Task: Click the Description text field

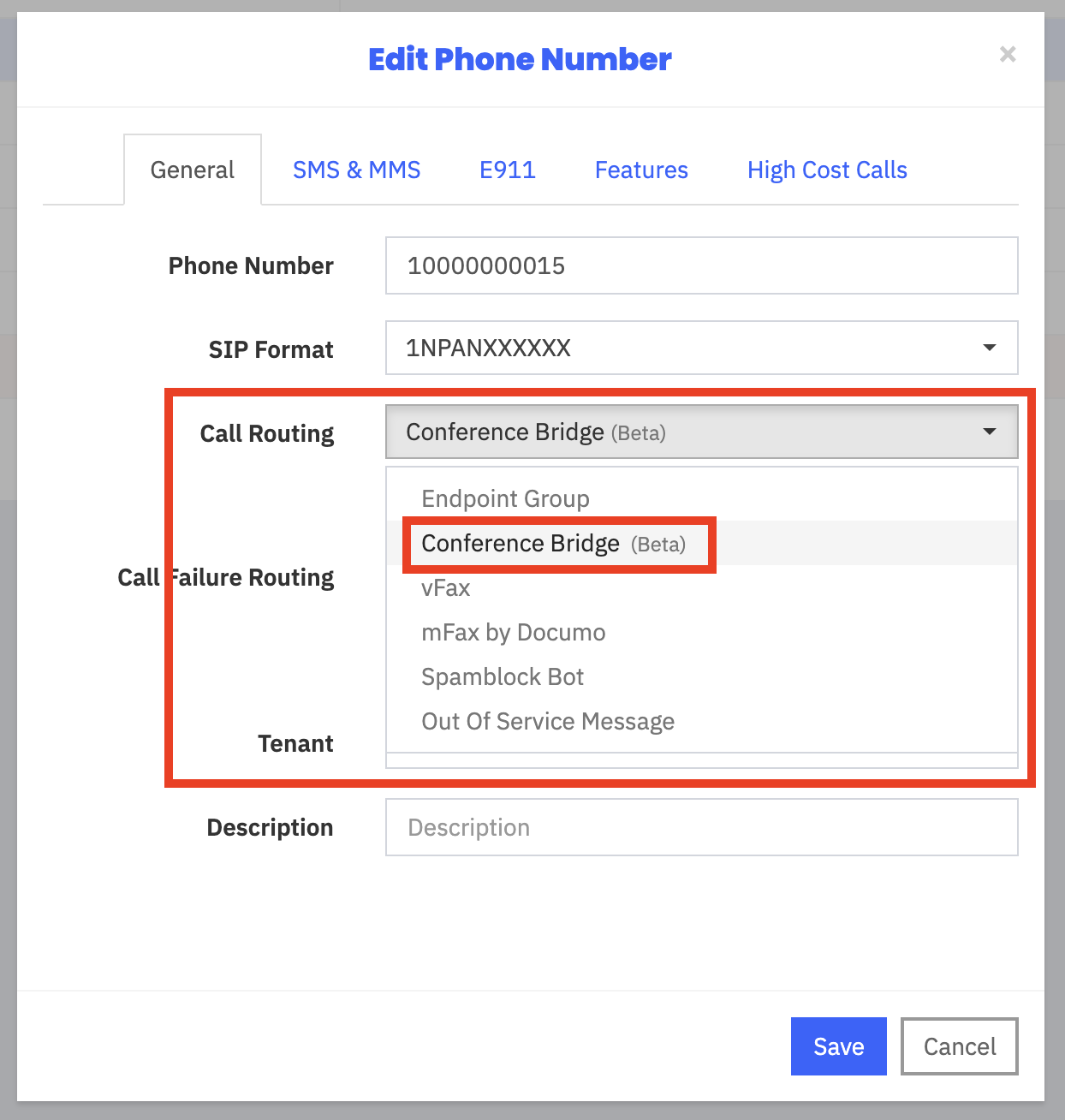Action: coord(701,827)
